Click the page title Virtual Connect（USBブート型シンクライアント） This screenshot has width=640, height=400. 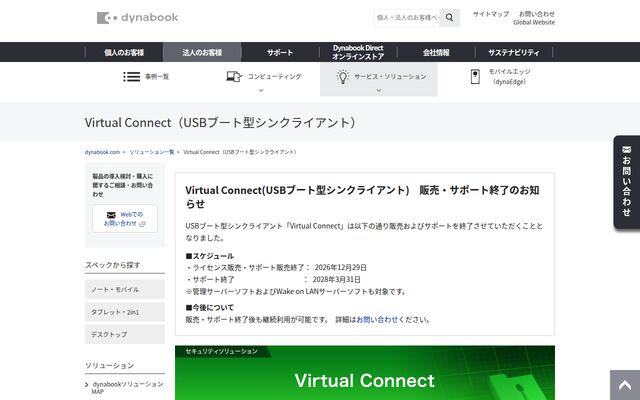222,122
